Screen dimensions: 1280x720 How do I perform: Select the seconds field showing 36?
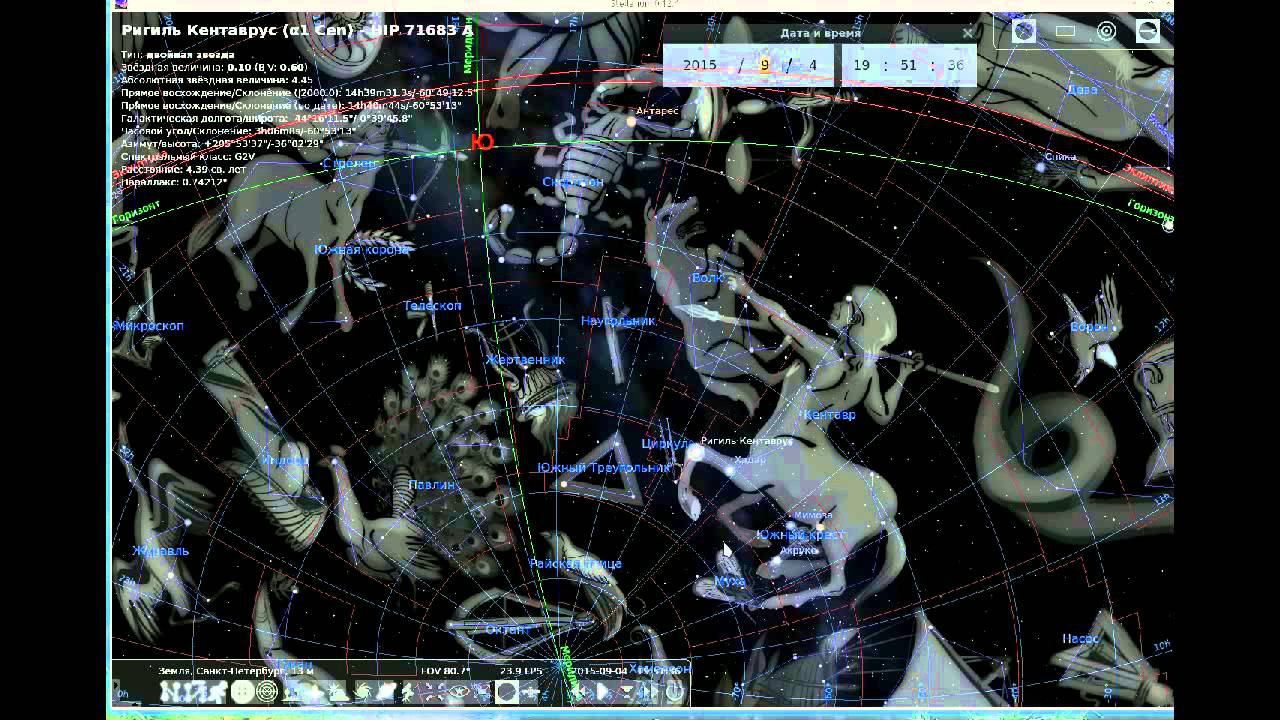955,65
